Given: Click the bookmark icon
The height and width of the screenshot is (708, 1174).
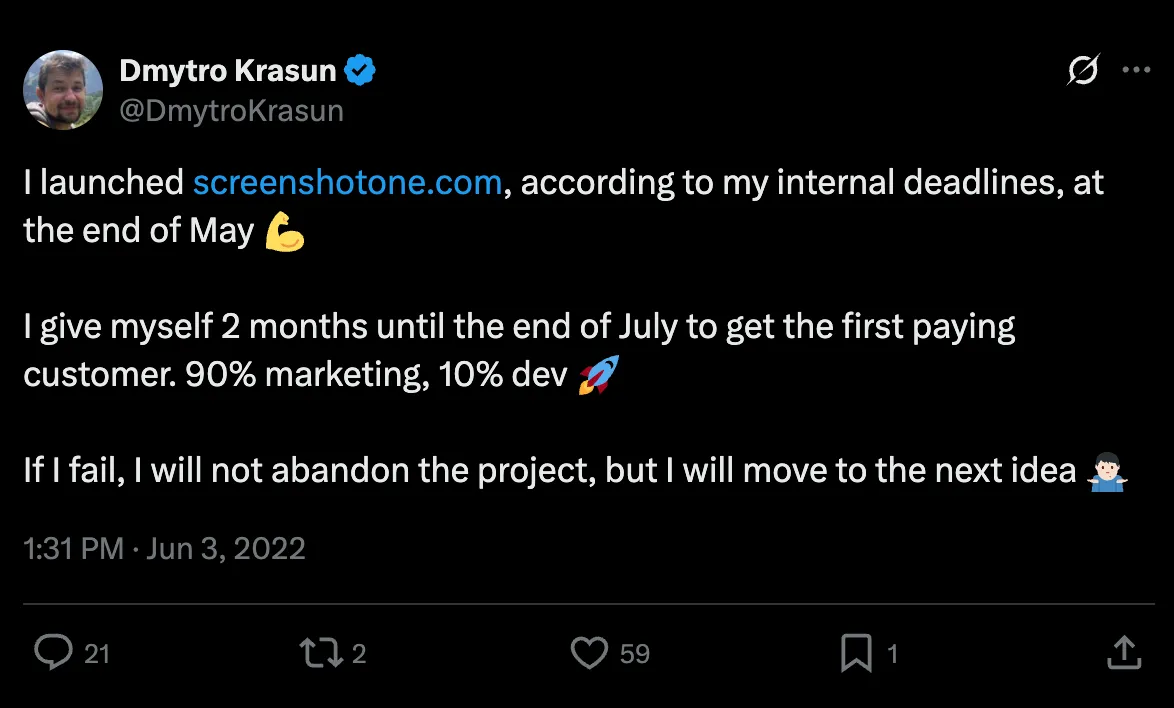Looking at the screenshot, I should [856, 652].
